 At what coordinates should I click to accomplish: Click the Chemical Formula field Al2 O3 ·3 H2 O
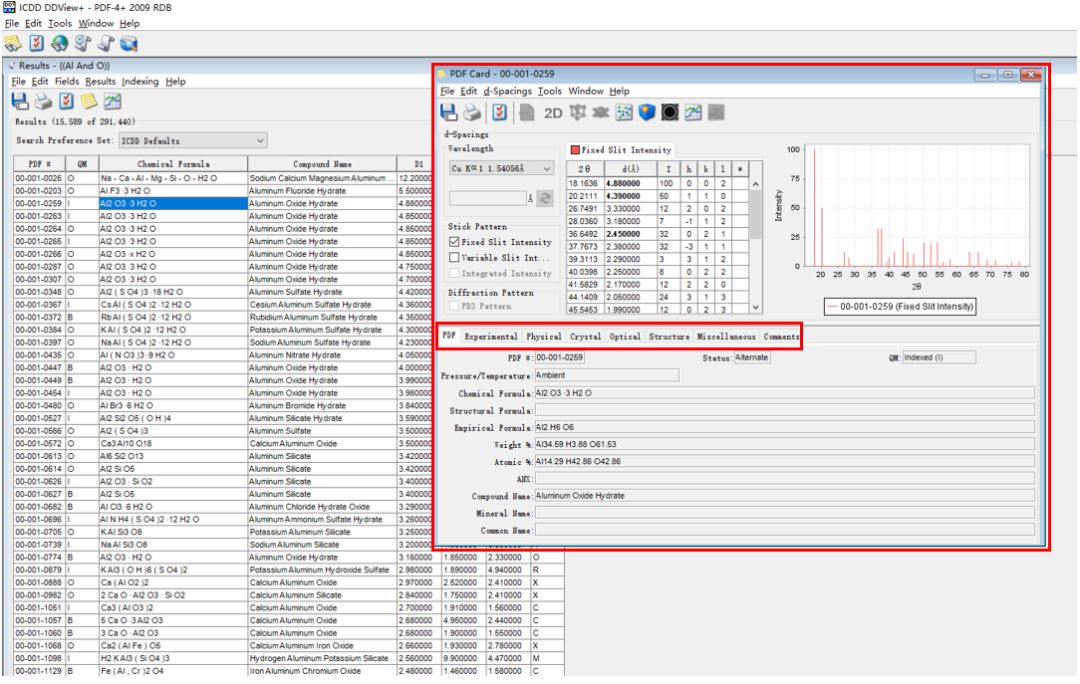(785, 393)
